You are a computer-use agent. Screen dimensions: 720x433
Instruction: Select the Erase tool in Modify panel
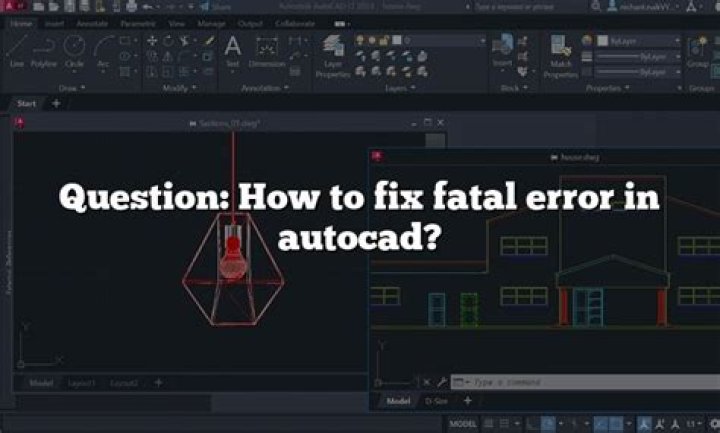pyautogui.click(x=209, y=41)
